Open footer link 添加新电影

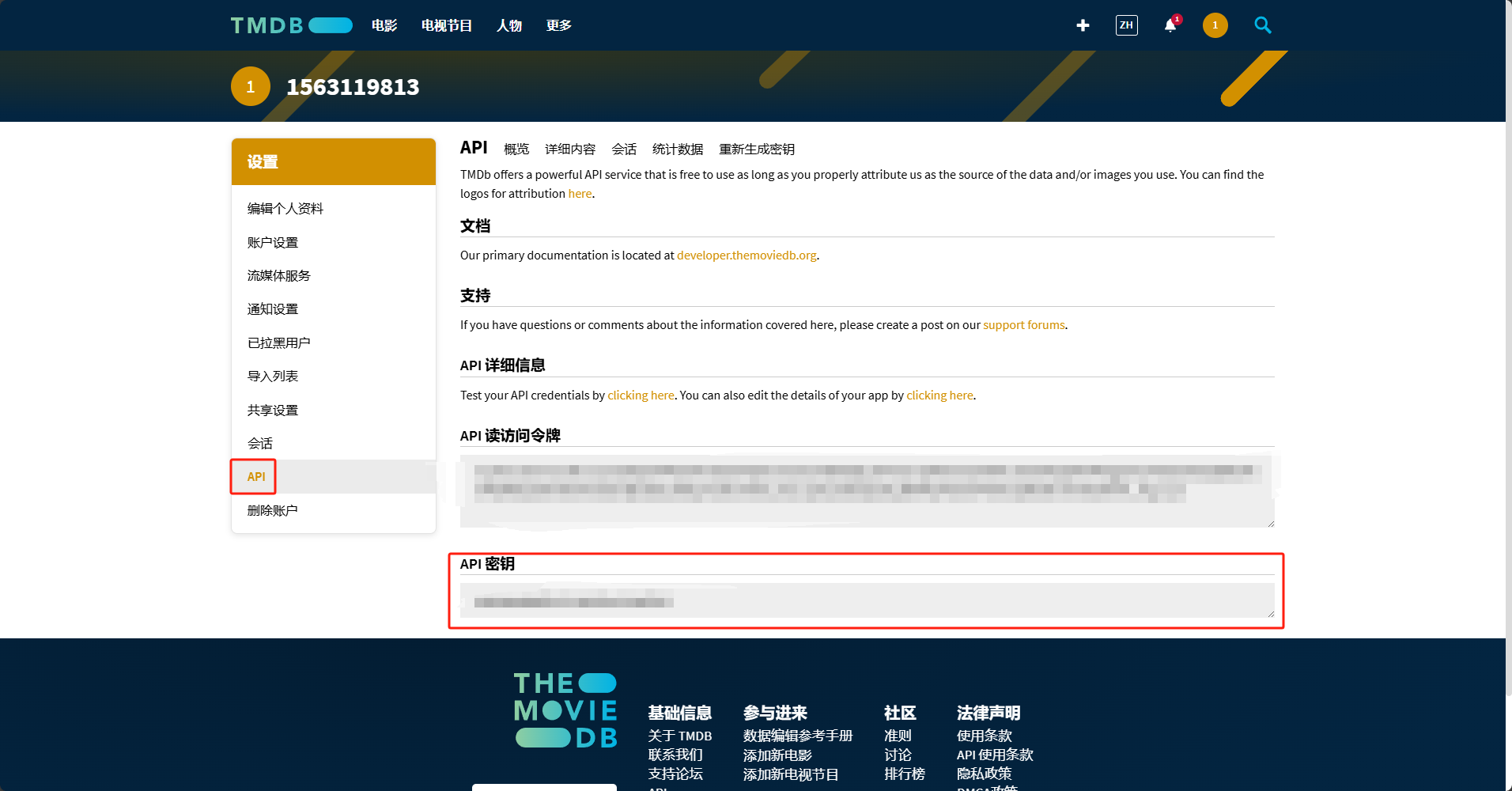777,755
